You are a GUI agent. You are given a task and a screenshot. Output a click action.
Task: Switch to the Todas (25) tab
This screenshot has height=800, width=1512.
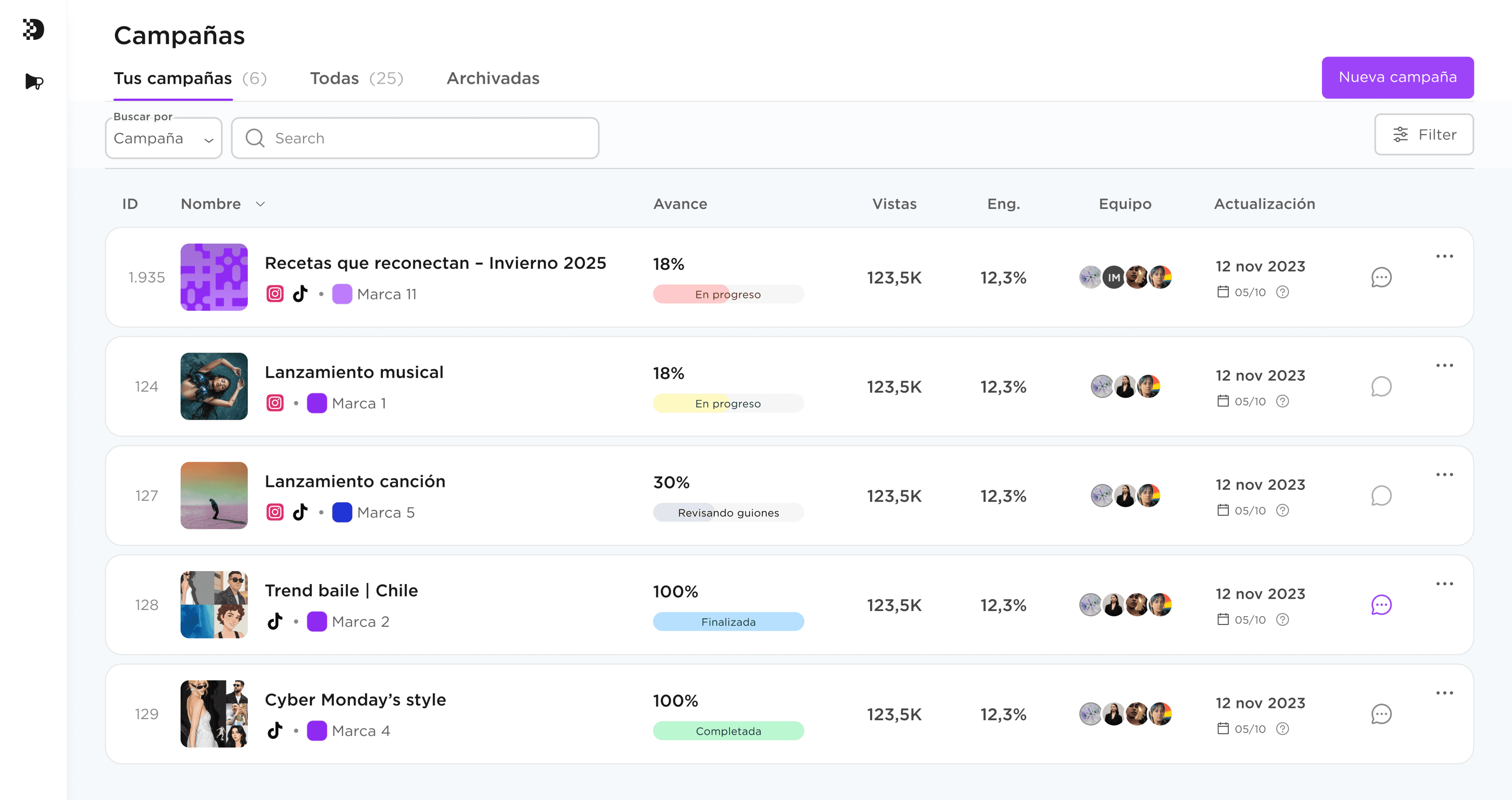tap(356, 78)
